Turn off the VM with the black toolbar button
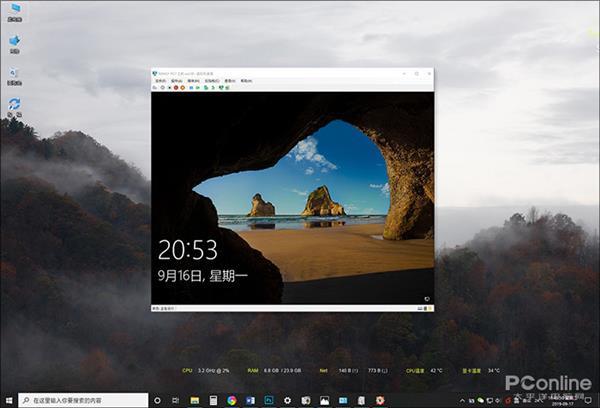The width and height of the screenshot is (600, 408). pyautogui.click(x=170, y=88)
